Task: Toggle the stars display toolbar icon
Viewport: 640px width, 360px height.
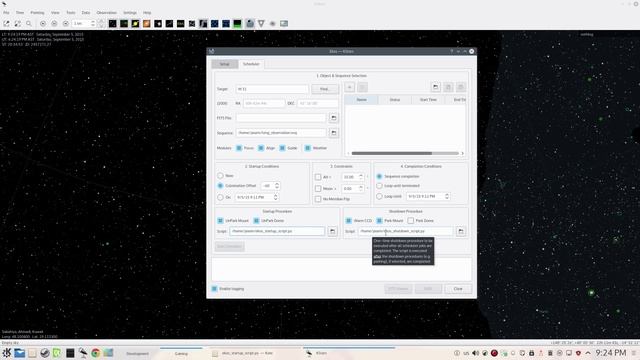Action: (x=112, y=24)
